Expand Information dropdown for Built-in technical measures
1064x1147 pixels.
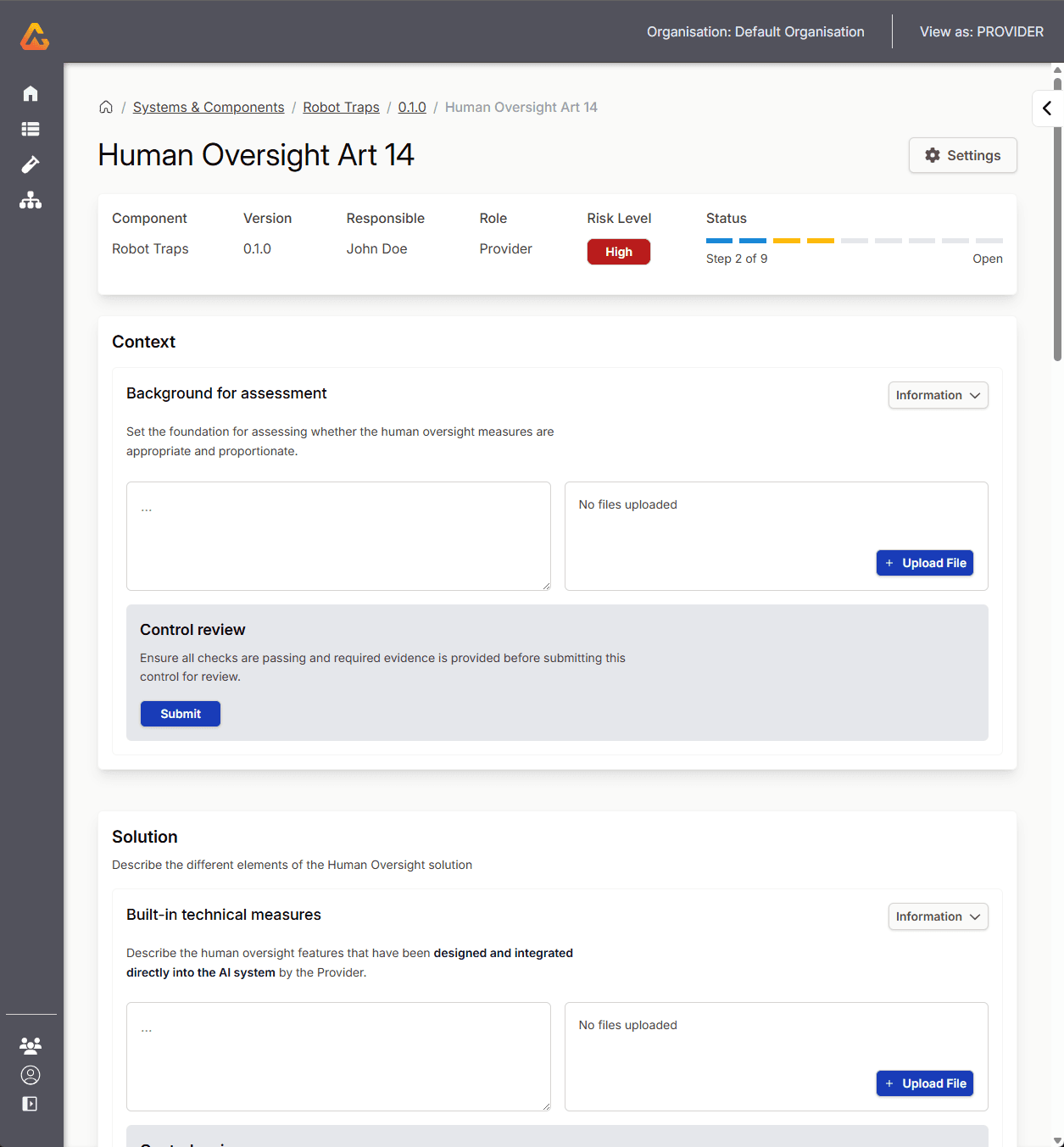tap(938, 916)
